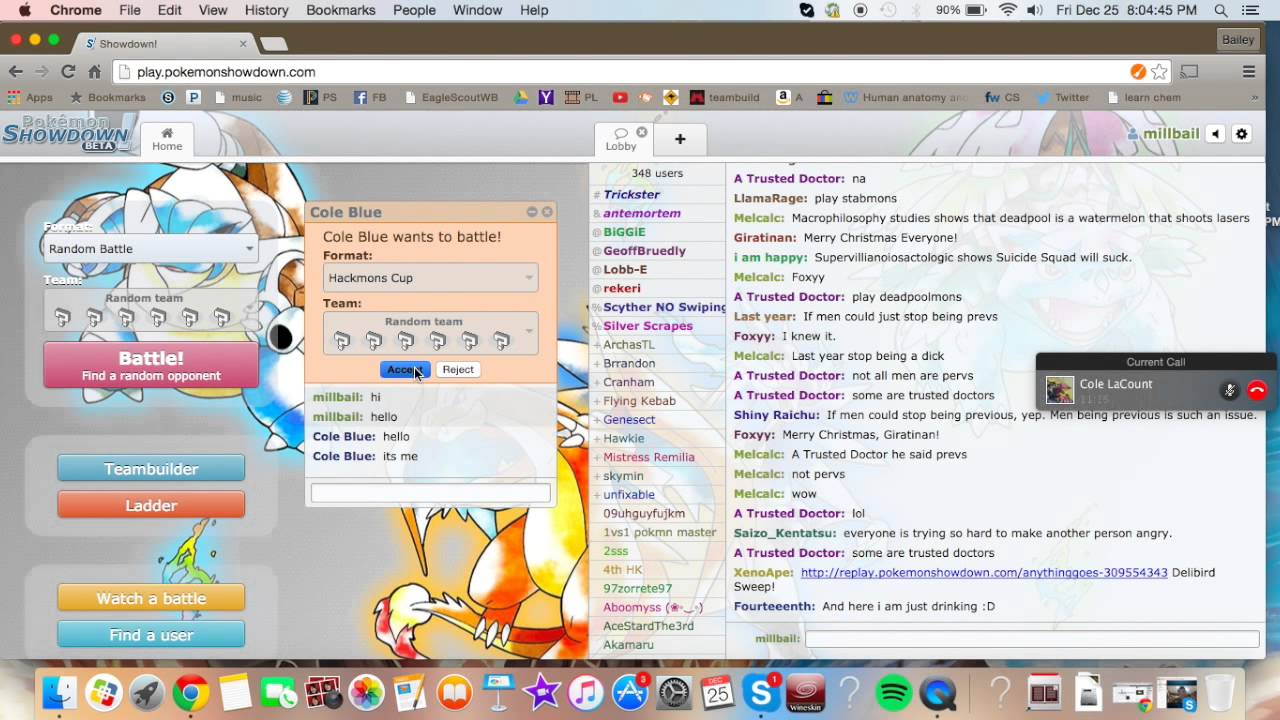The height and width of the screenshot is (720, 1280).
Task: Select user Silver Scrapes in user list
Action: (x=648, y=326)
